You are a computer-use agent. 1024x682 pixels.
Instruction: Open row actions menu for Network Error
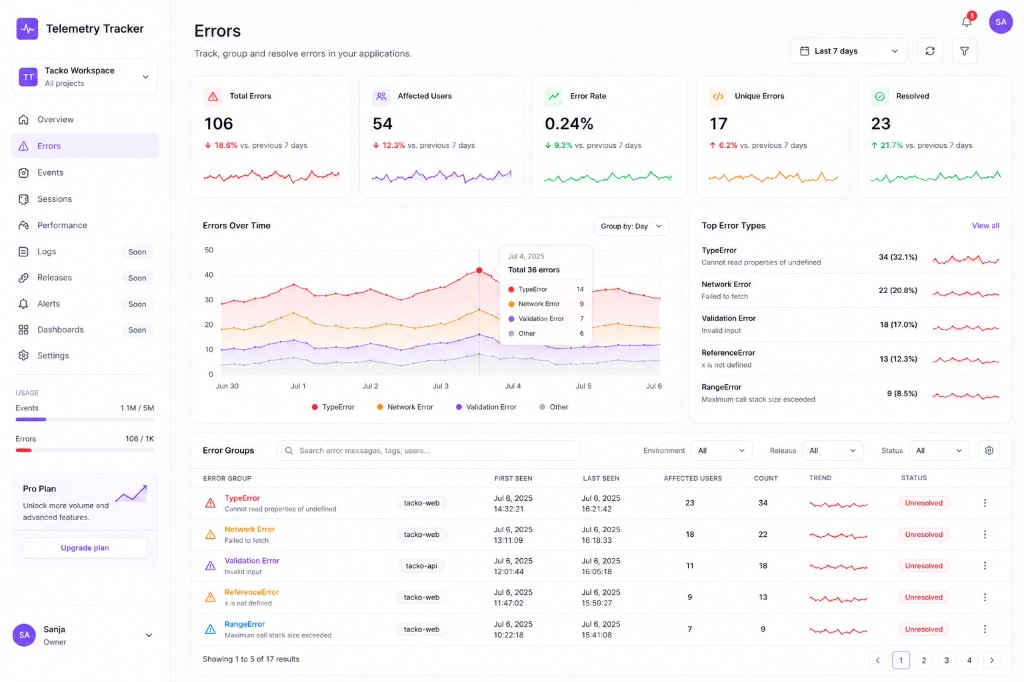985,534
